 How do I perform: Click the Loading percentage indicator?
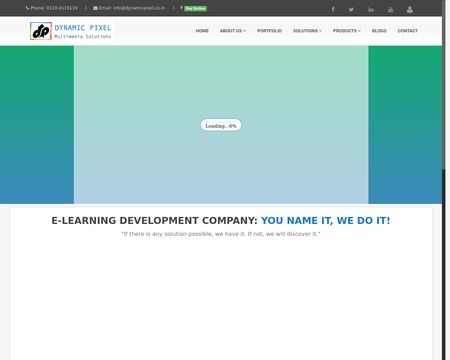click(x=221, y=125)
